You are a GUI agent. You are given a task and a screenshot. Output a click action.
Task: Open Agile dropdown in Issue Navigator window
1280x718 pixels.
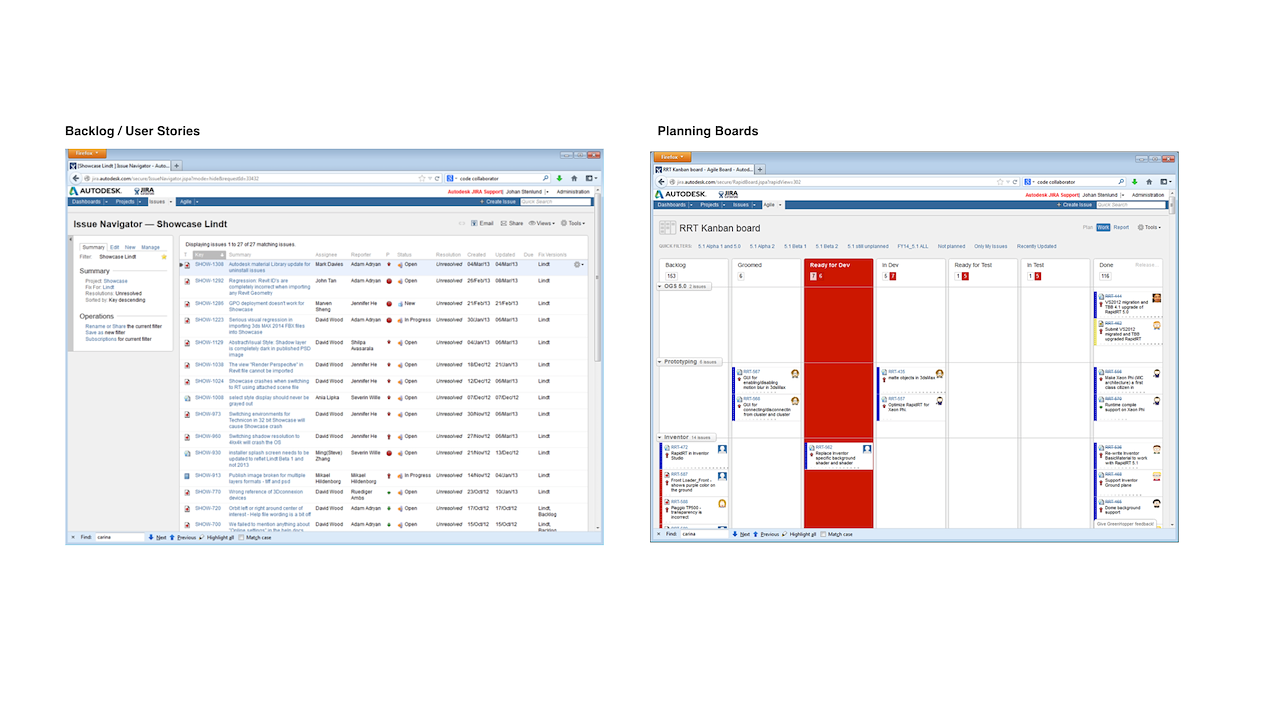tap(197, 202)
